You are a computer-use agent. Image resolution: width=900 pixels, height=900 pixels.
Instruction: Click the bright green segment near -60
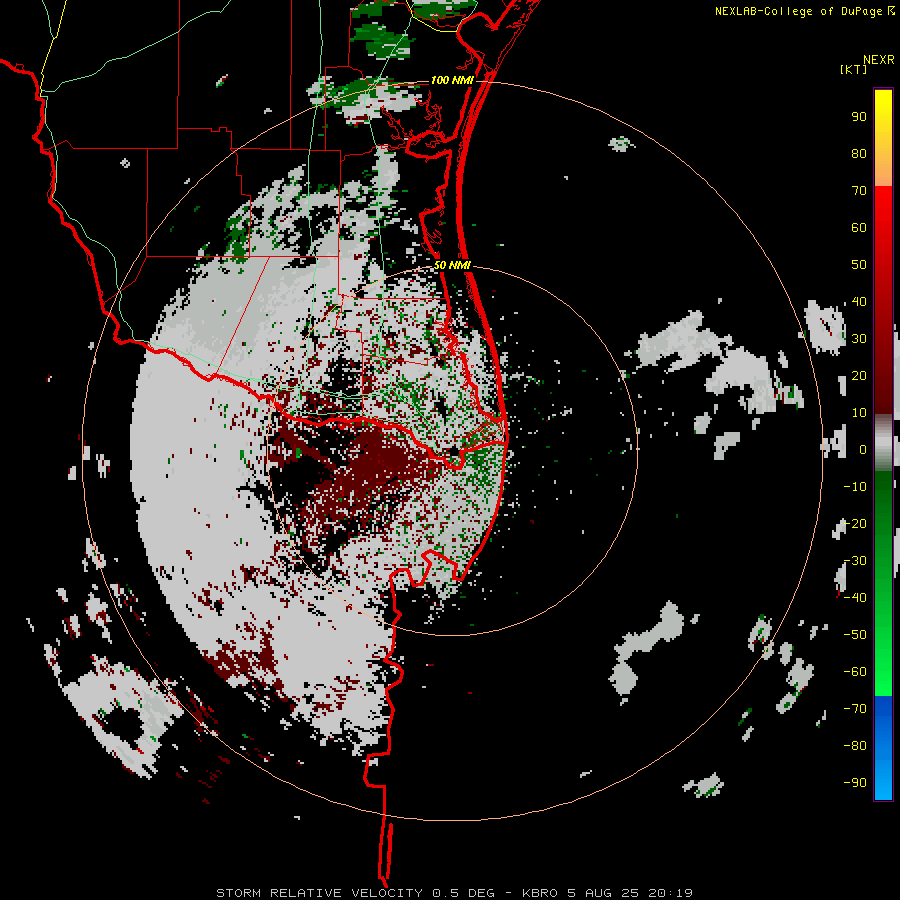click(x=883, y=677)
